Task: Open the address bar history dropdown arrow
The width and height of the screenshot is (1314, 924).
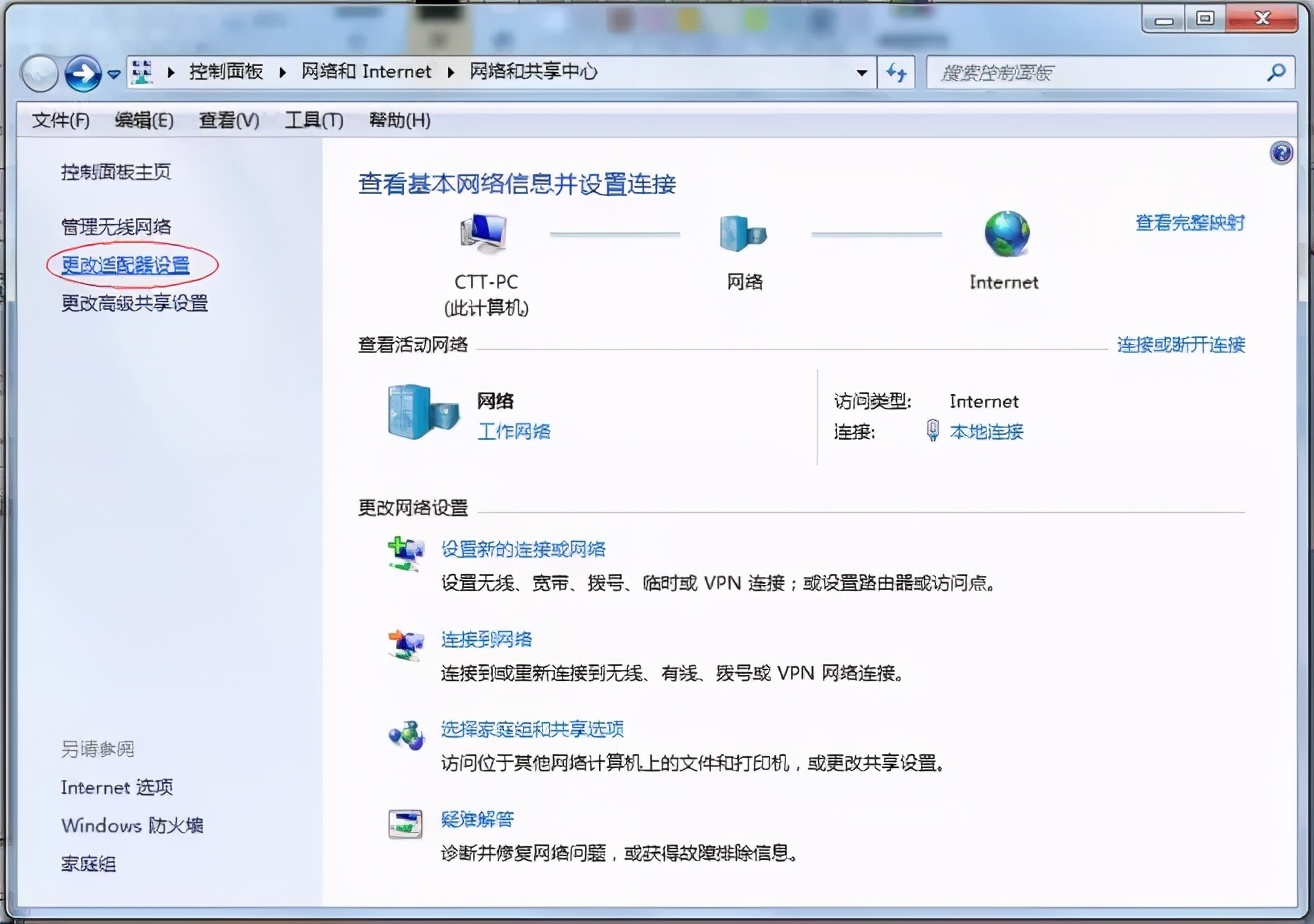Action: pos(861,71)
